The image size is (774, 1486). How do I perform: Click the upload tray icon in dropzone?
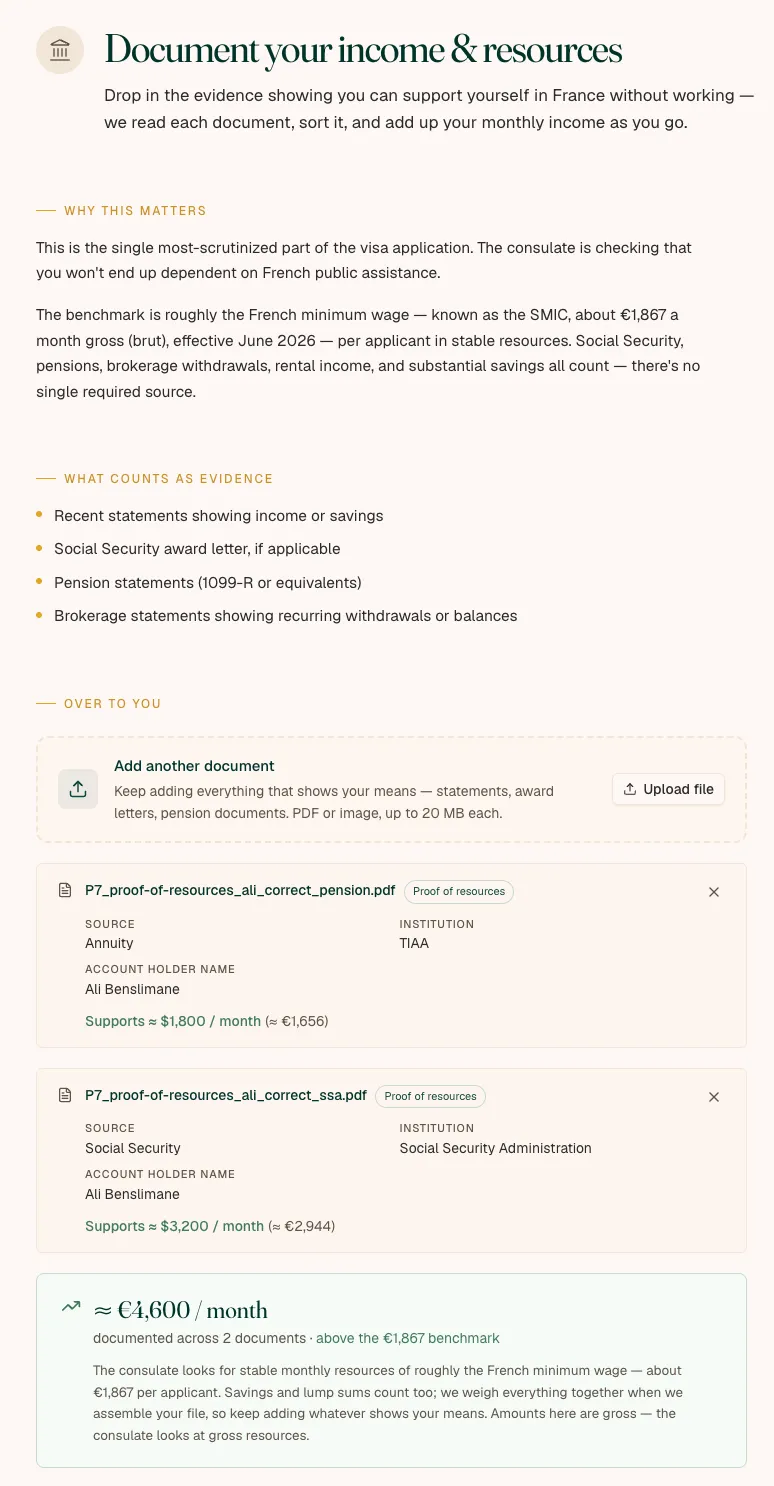pos(78,789)
